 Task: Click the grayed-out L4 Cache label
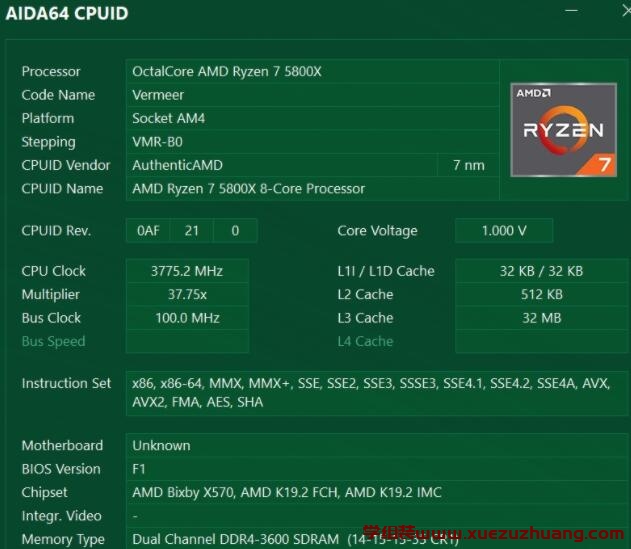(365, 341)
